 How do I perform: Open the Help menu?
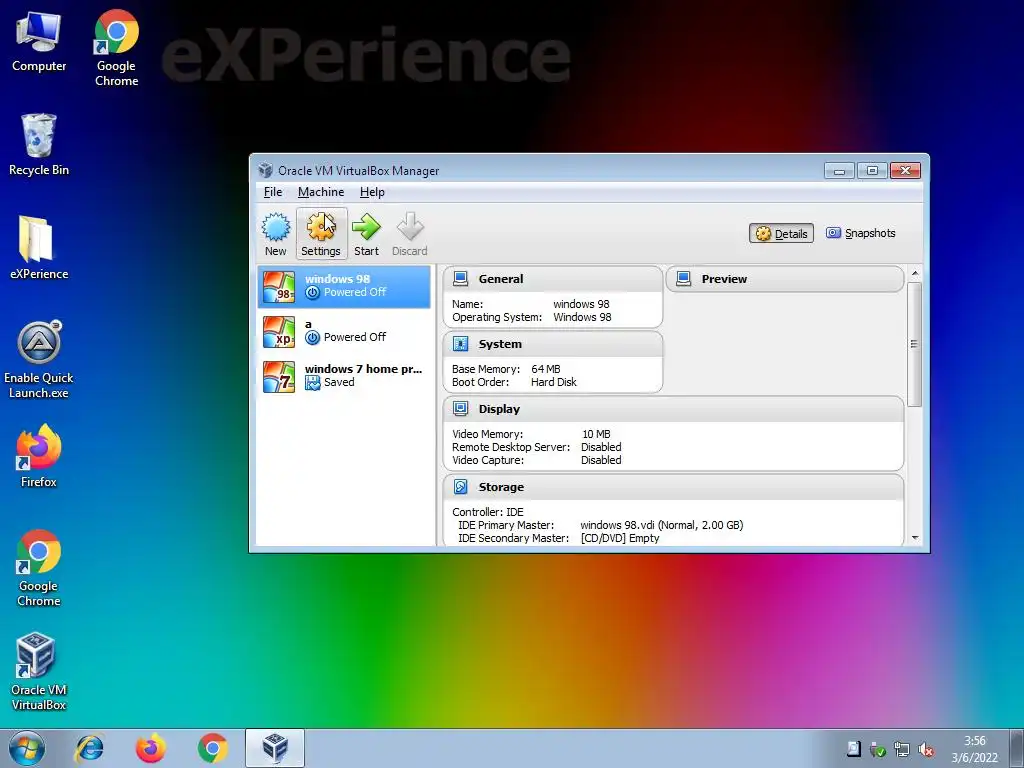[x=372, y=192]
